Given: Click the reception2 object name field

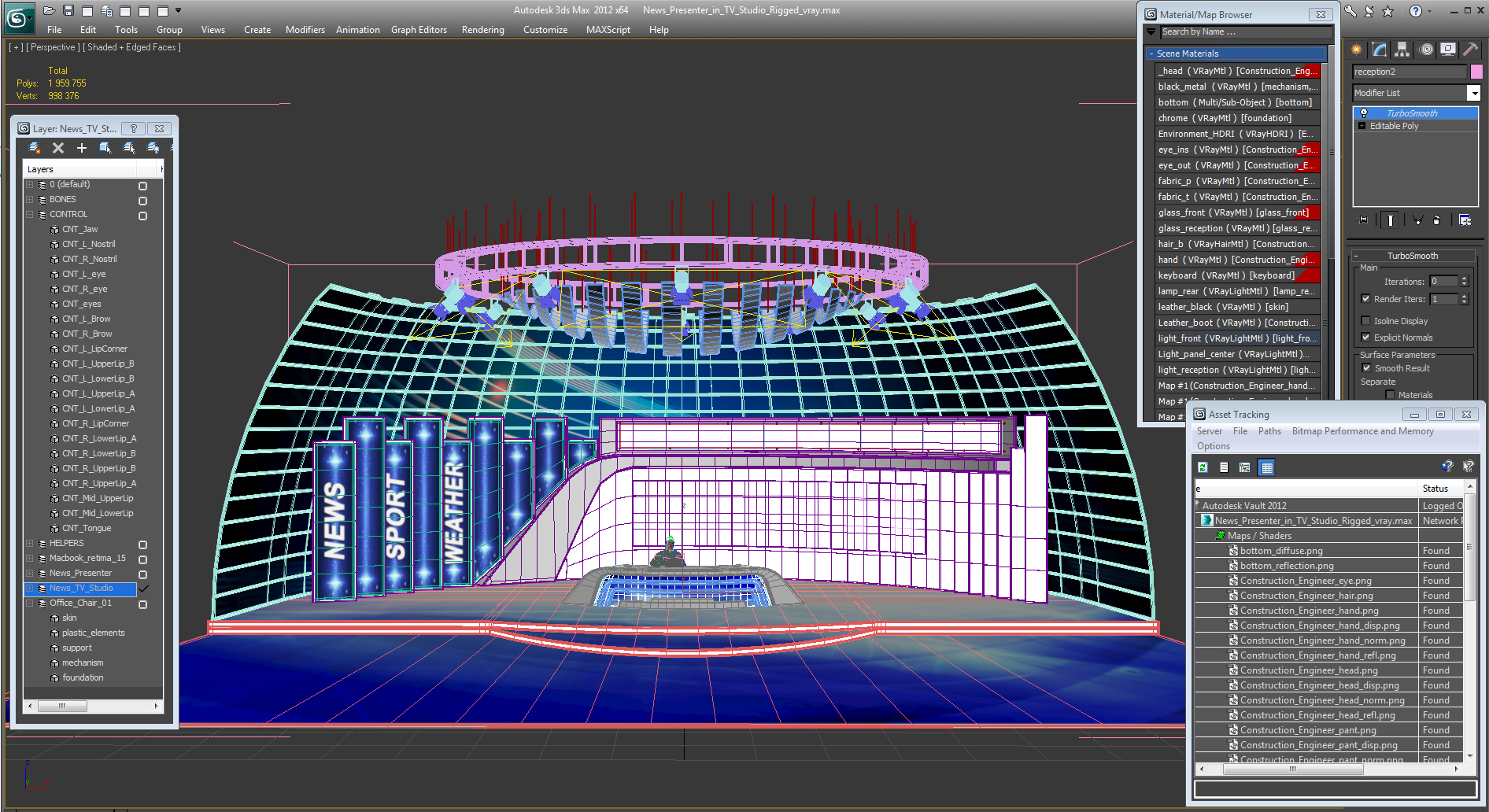Looking at the screenshot, I should [x=1410, y=72].
